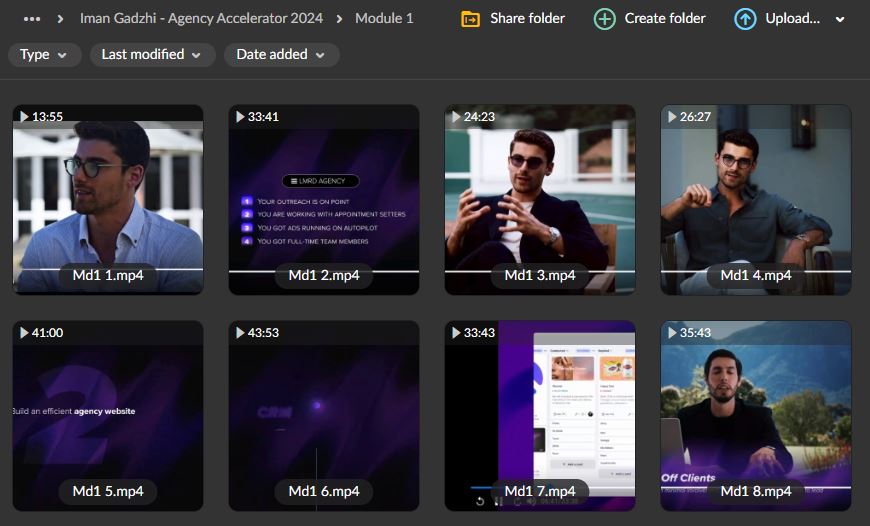This screenshot has width=870, height=526.
Task: Click the Share folder icon
Action: pos(471,19)
